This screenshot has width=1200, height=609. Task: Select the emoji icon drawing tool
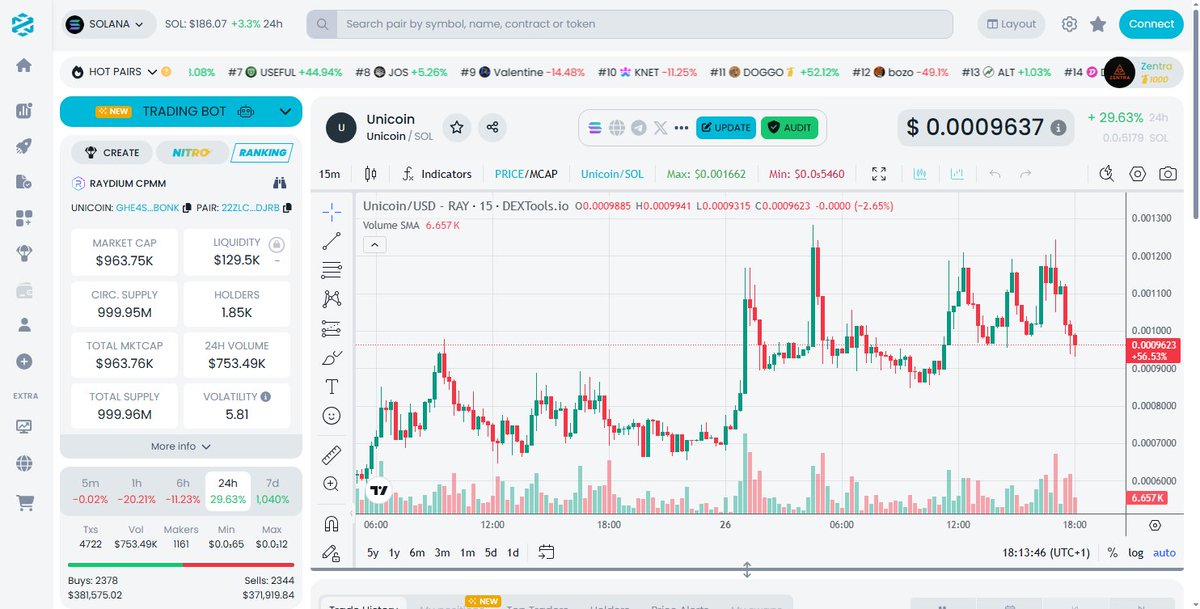332,415
